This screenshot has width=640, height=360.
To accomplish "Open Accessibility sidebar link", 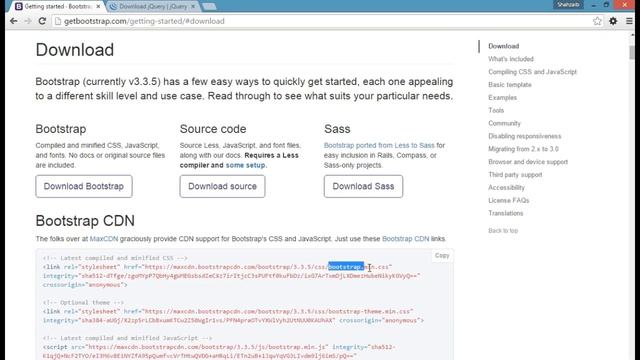I will (506, 188).
